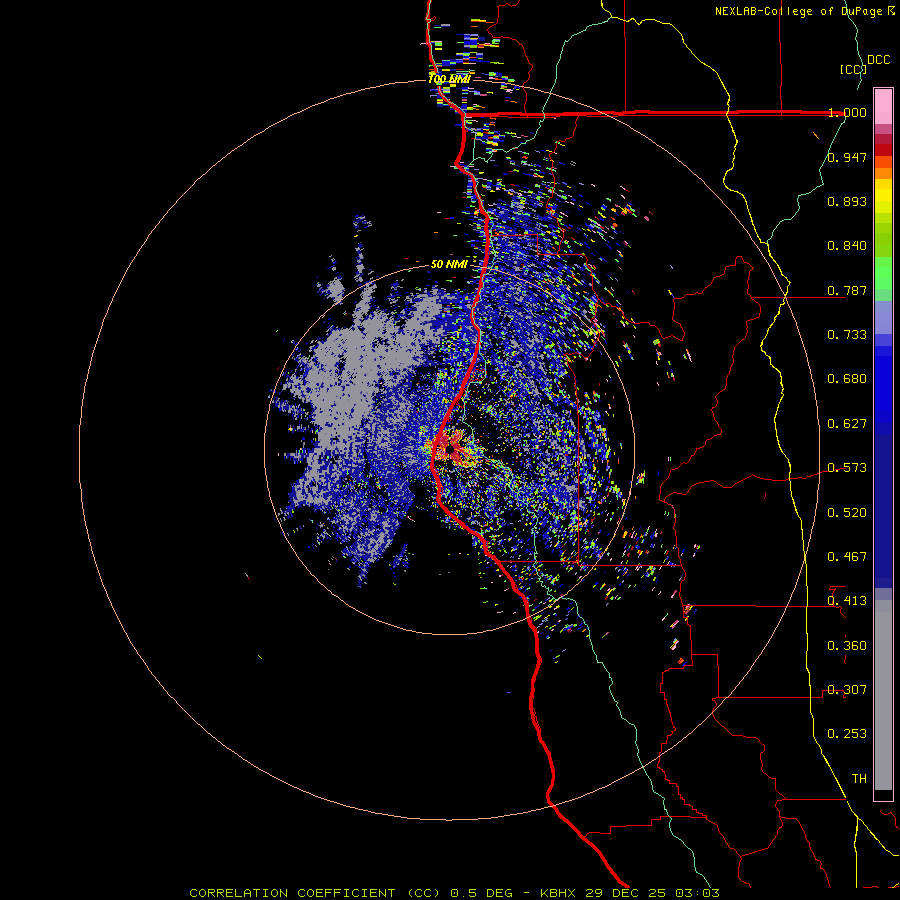900x900 pixels.
Task: Click the 0.573 scale label
Action: point(847,467)
